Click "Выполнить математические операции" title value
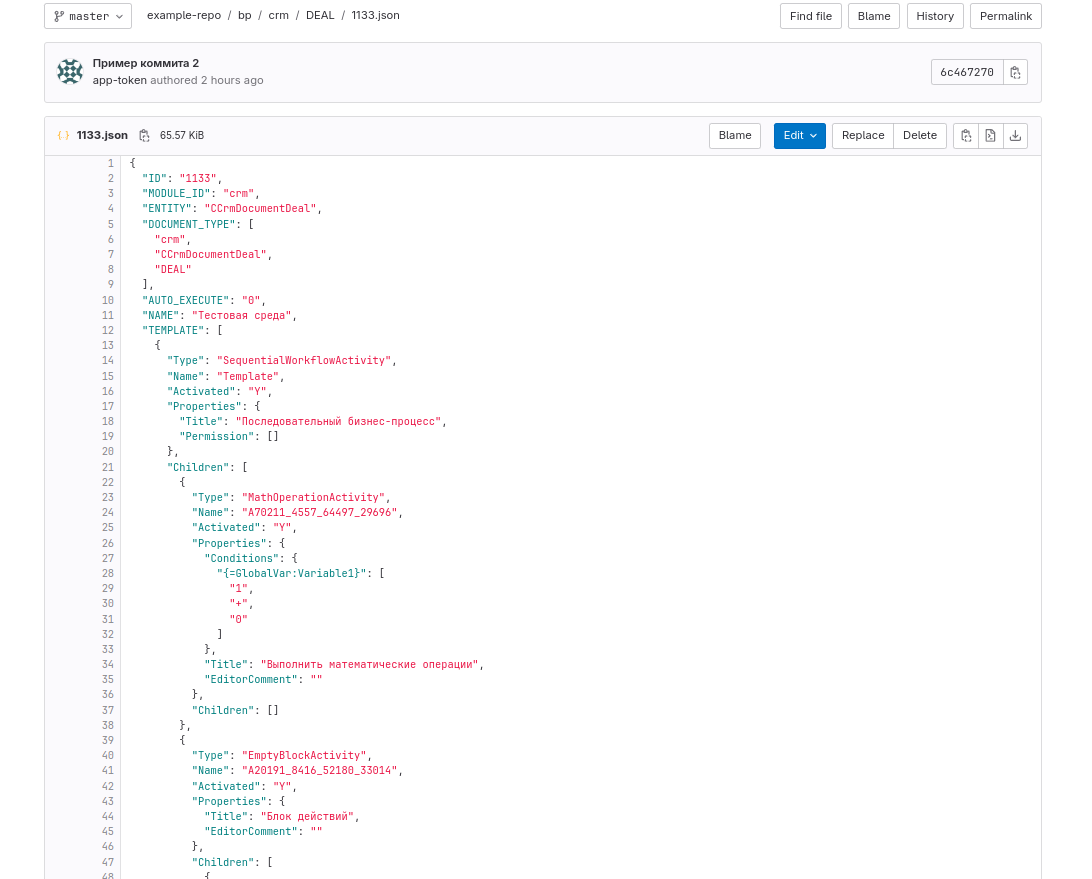Image resolution: width=1092 pixels, height=879 pixels. click(370, 664)
